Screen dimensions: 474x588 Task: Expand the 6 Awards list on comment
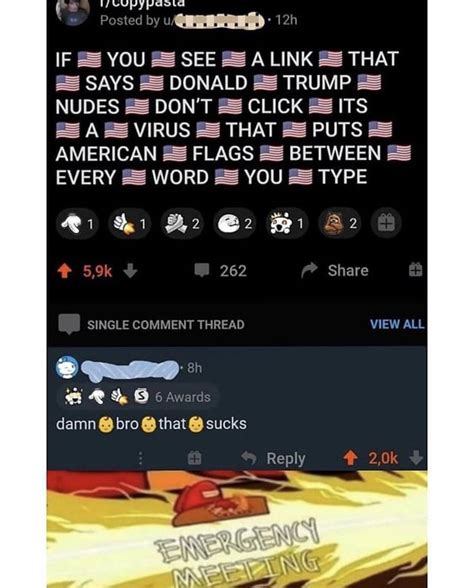coord(137,397)
